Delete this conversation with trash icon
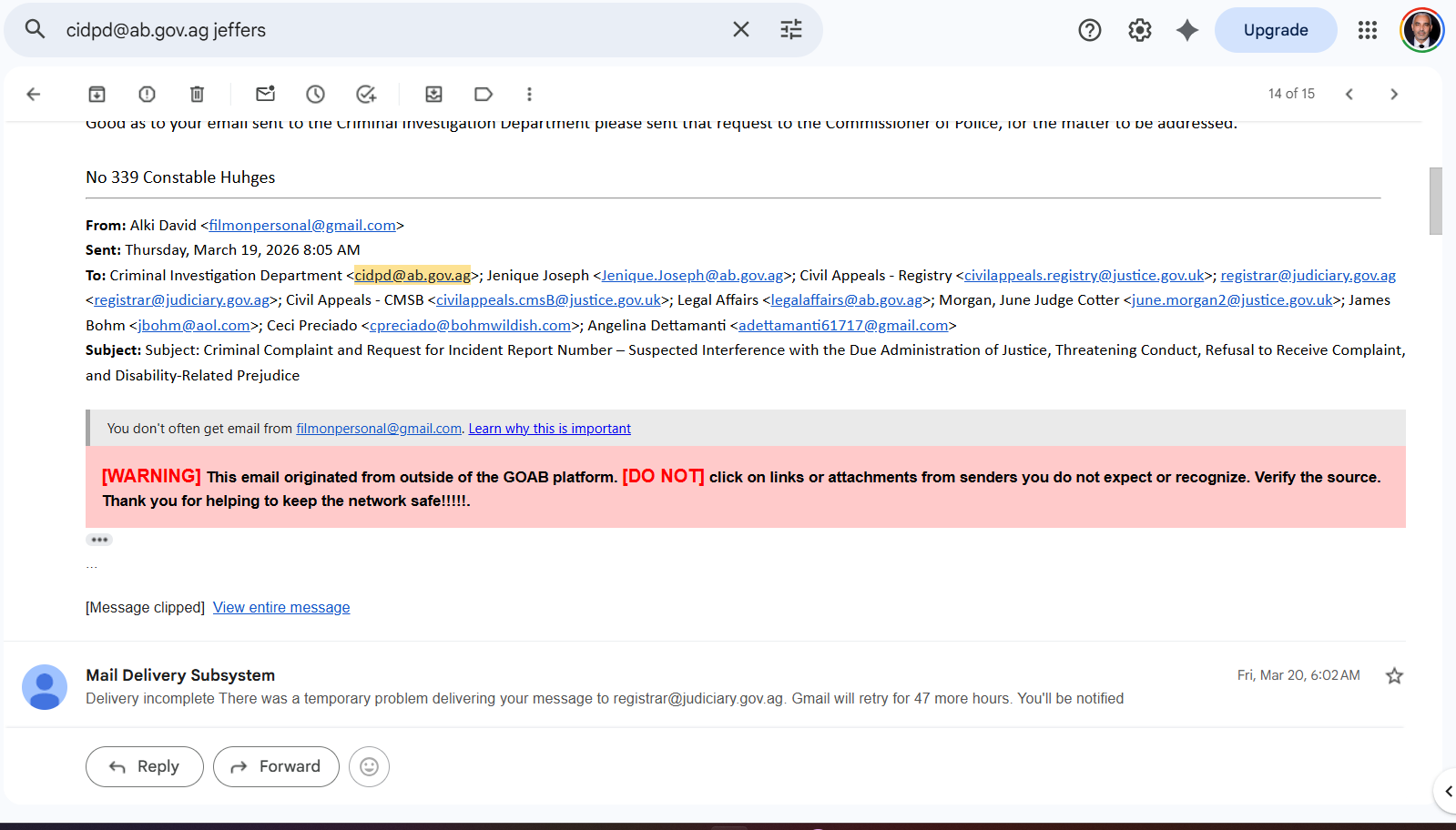The height and width of the screenshot is (830, 1456). click(x=197, y=94)
